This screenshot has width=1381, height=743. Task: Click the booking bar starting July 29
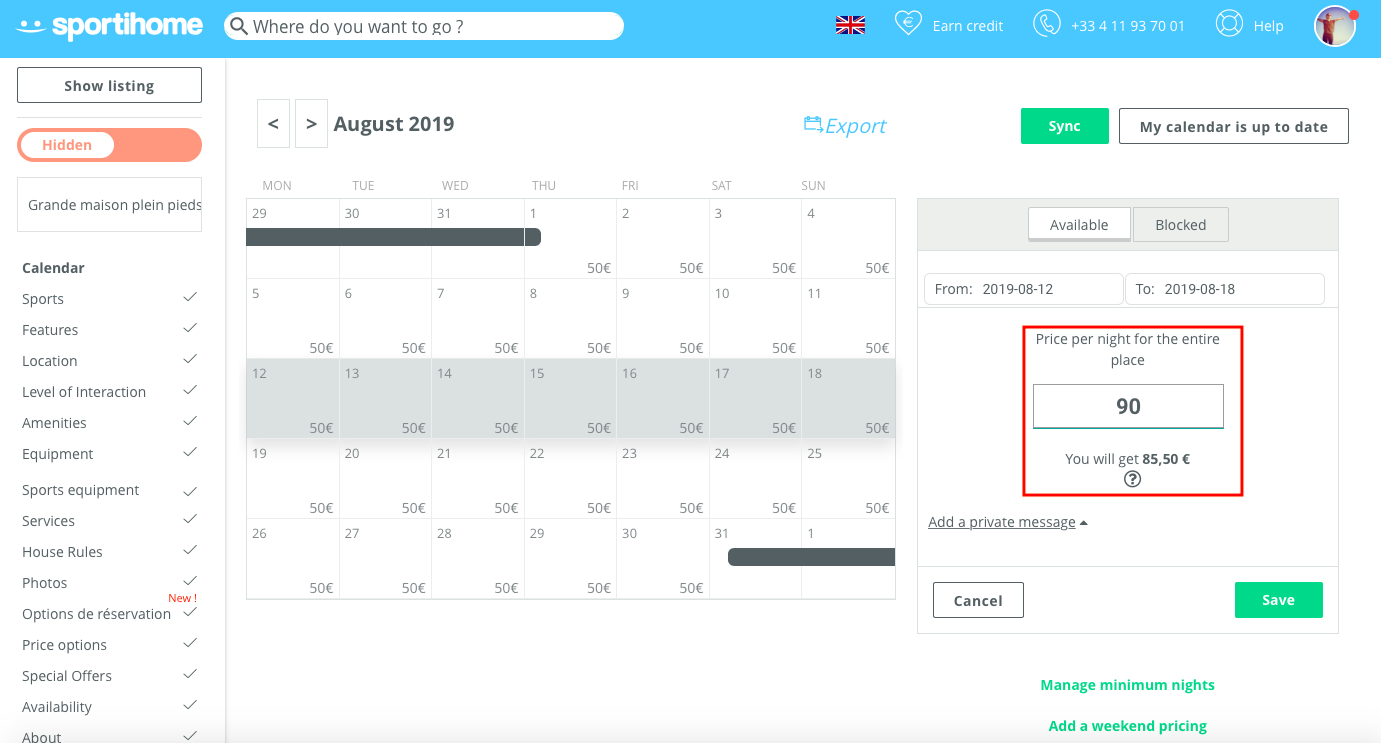(x=394, y=237)
